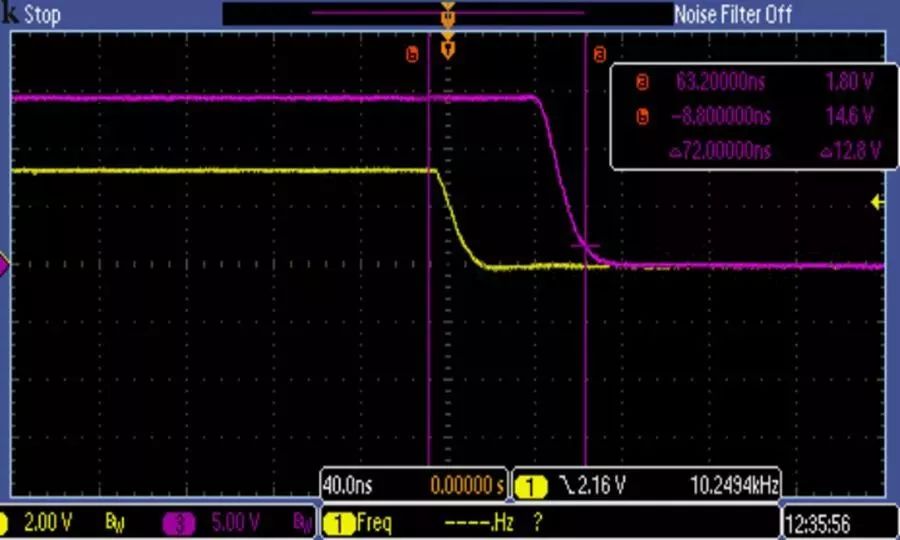The height and width of the screenshot is (540, 900).
Task: Click the orange trigger position marker T
Action: (x=448, y=50)
